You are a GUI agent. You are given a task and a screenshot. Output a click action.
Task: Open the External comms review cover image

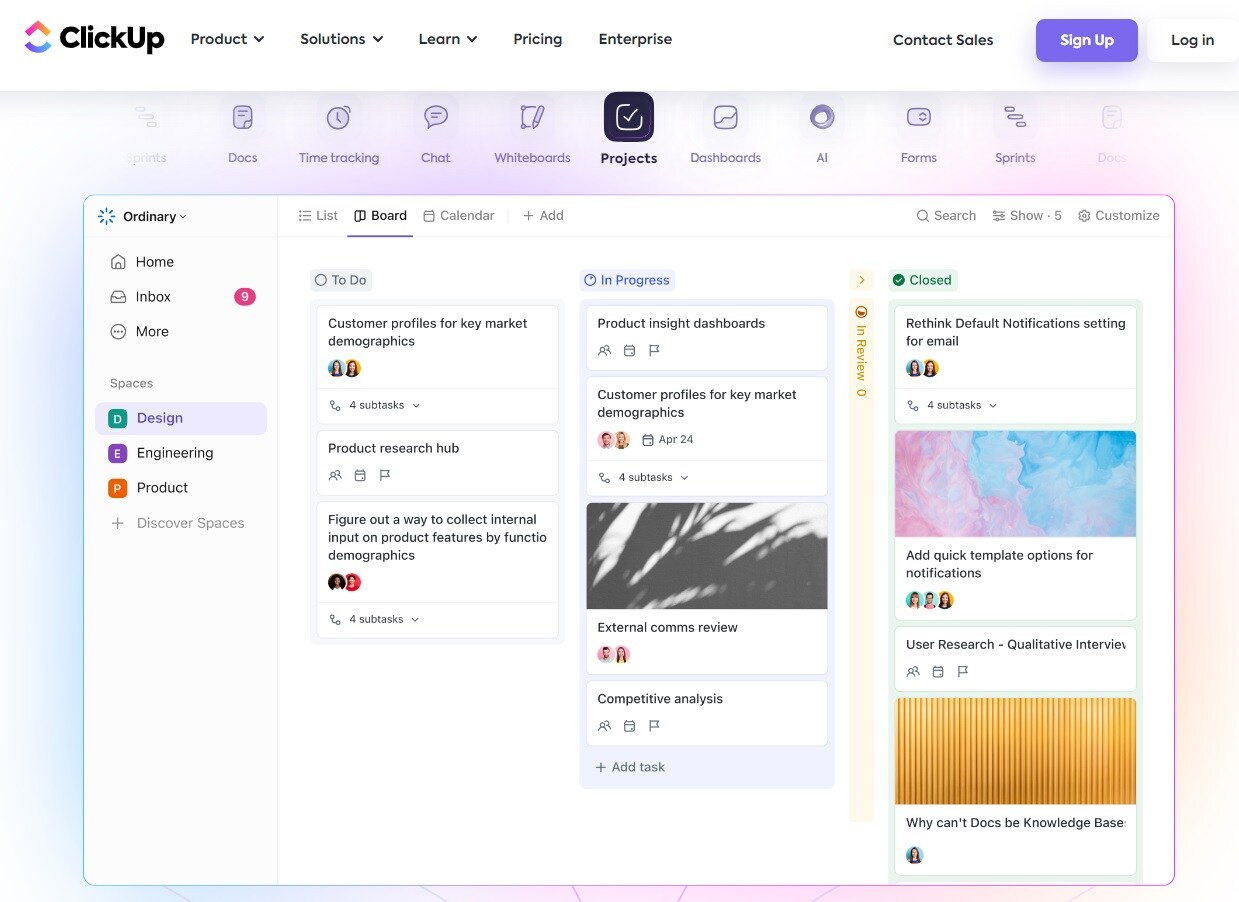[707, 556]
